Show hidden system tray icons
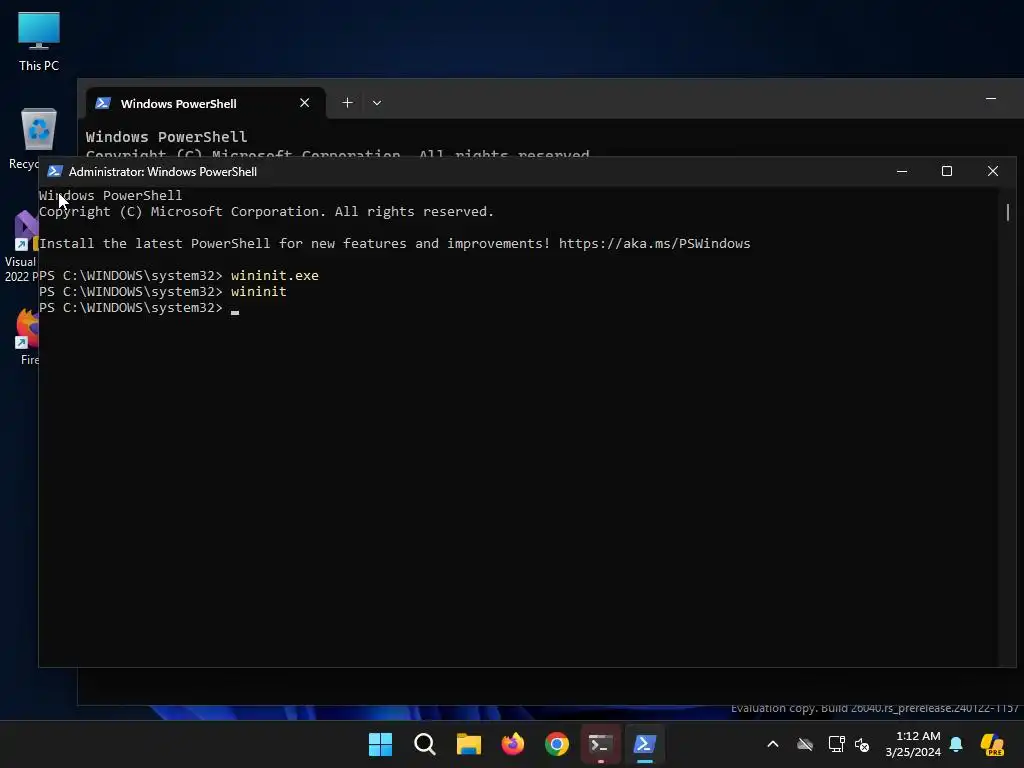 [773, 744]
